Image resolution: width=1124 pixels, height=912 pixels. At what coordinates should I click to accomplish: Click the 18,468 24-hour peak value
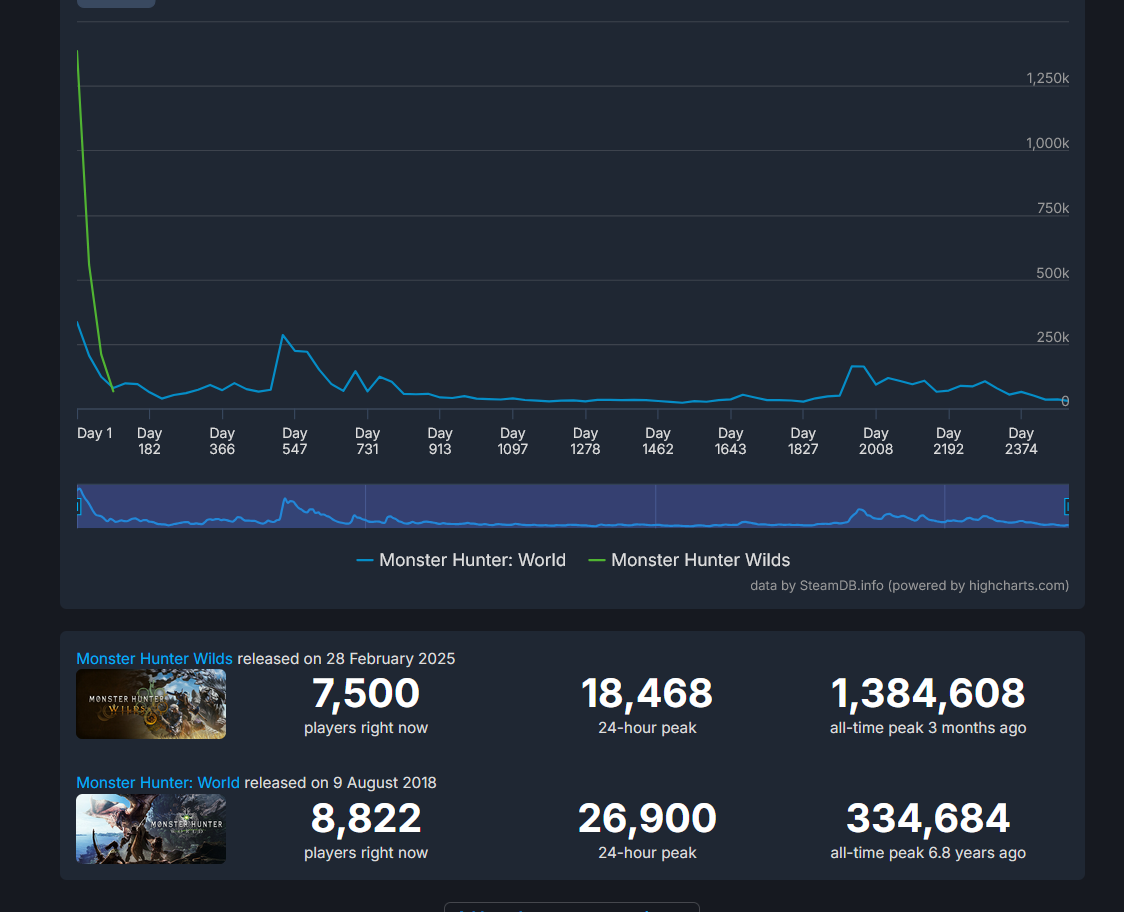(x=647, y=693)
